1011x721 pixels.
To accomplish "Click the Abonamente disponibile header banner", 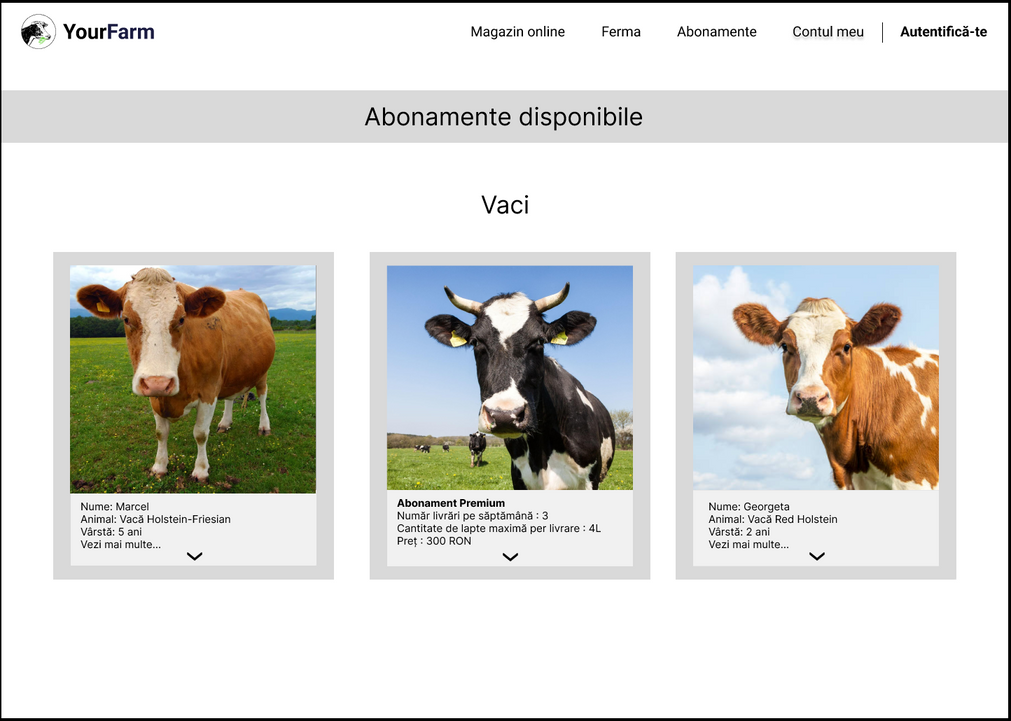I will coord(504,117).
